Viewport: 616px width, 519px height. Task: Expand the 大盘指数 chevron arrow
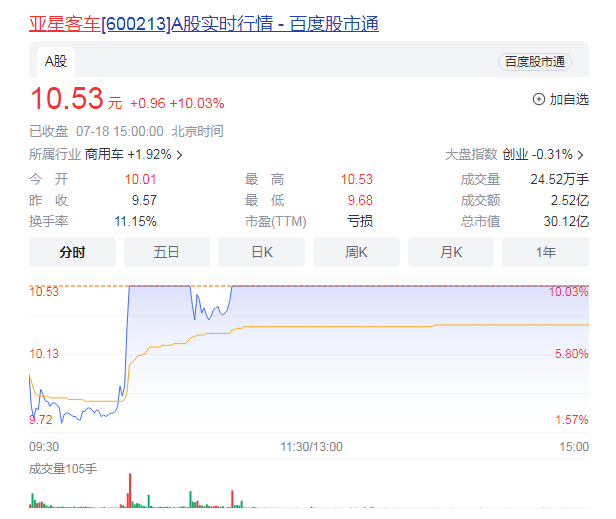(x=580, y=155)
